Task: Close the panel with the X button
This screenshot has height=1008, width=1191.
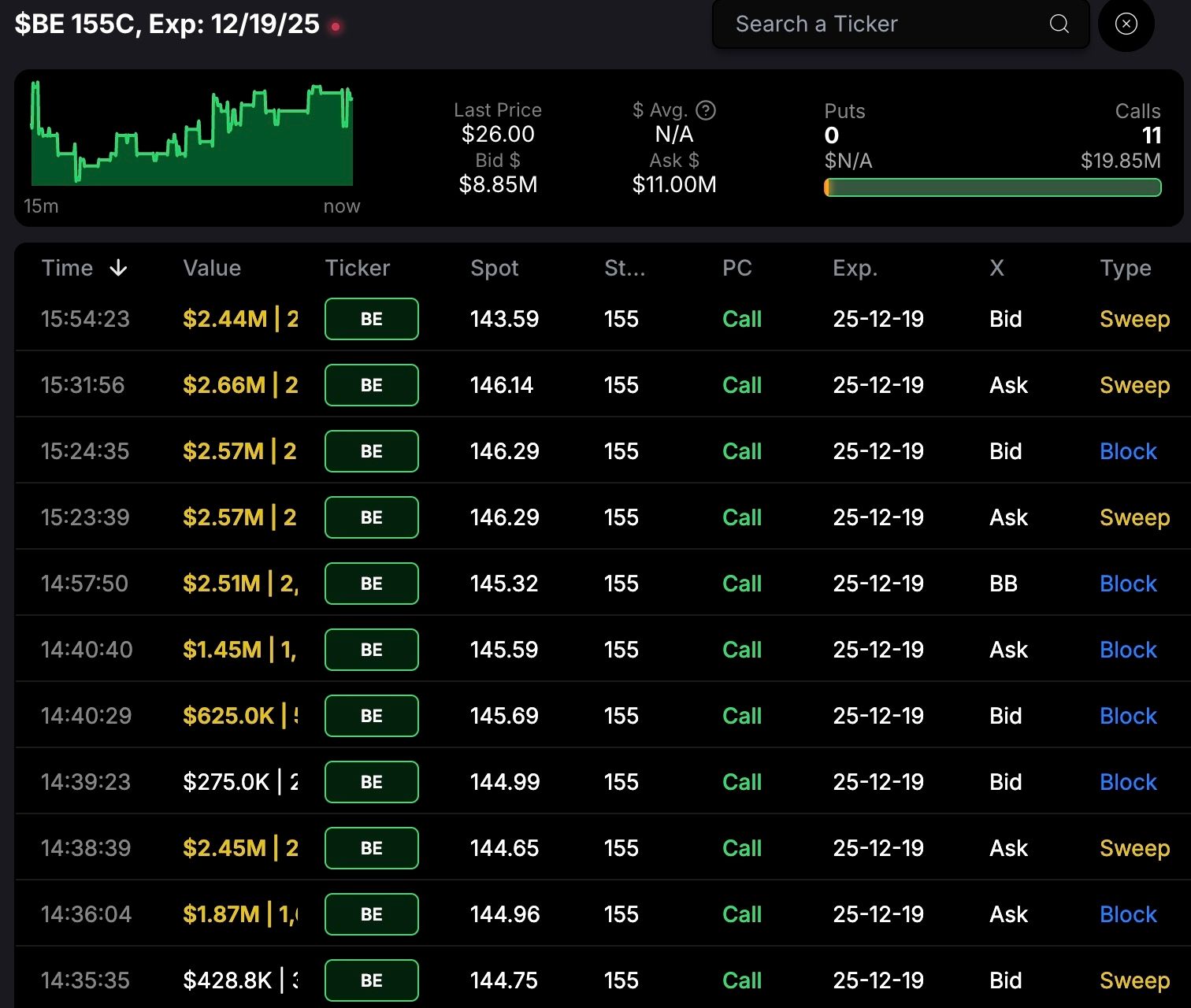Action: [x=1126, y=24]
